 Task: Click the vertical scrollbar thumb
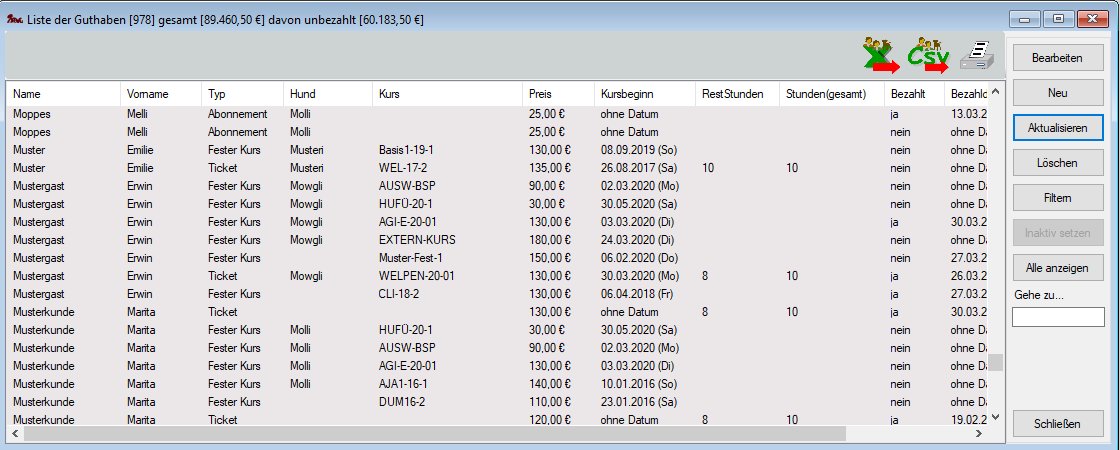tap(994, 362)
